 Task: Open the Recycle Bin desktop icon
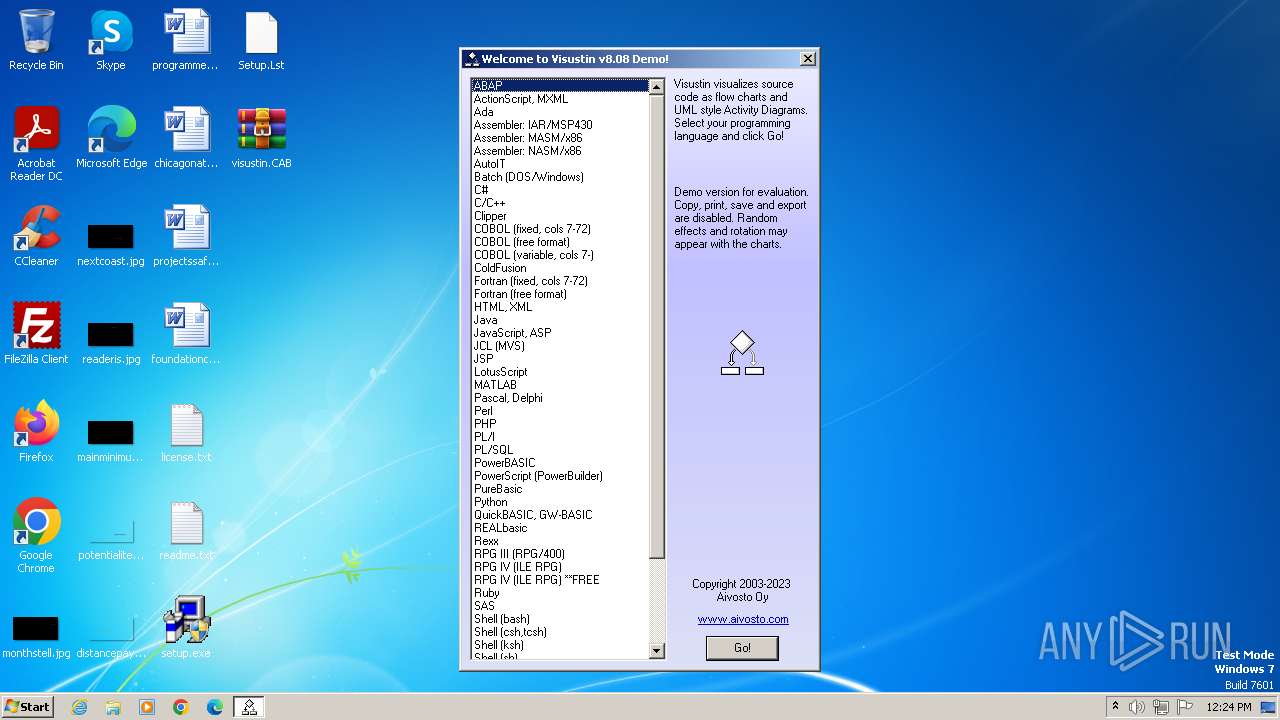click(36, 40)
